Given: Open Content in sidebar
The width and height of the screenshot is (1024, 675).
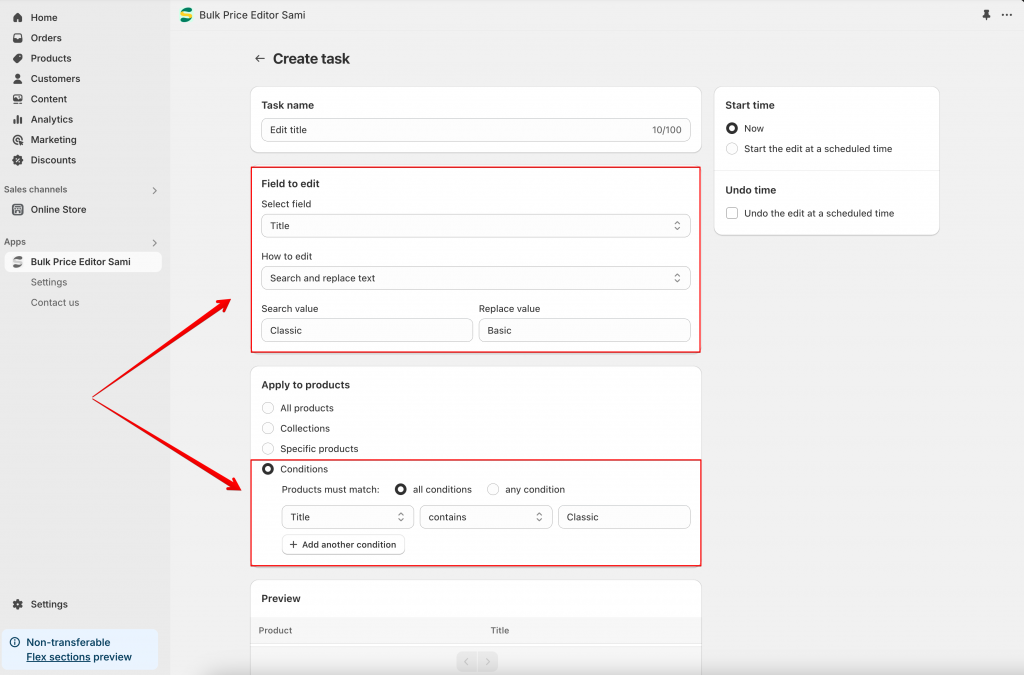Looking at the screenshot, I should 48,99.
